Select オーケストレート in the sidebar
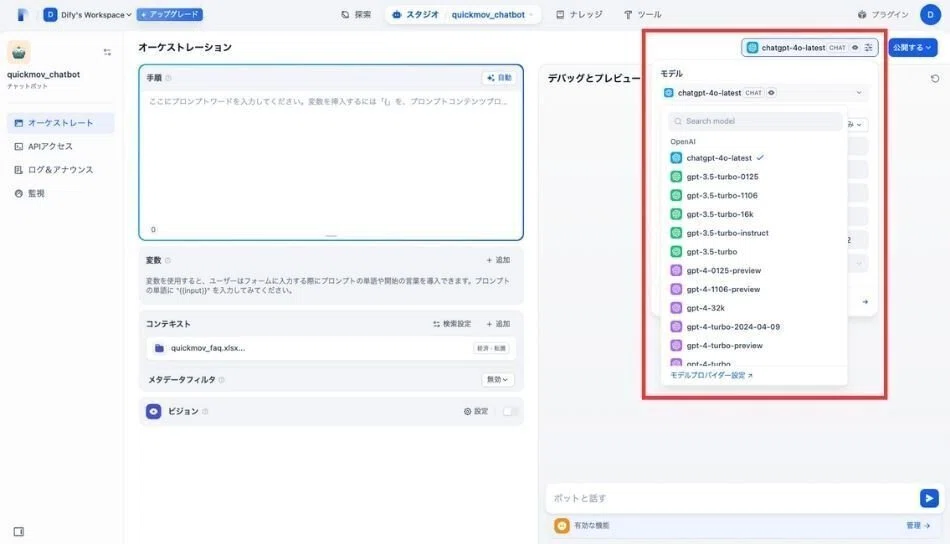The width and height of the screenshot is (950, 544). (x=61, y=123)
